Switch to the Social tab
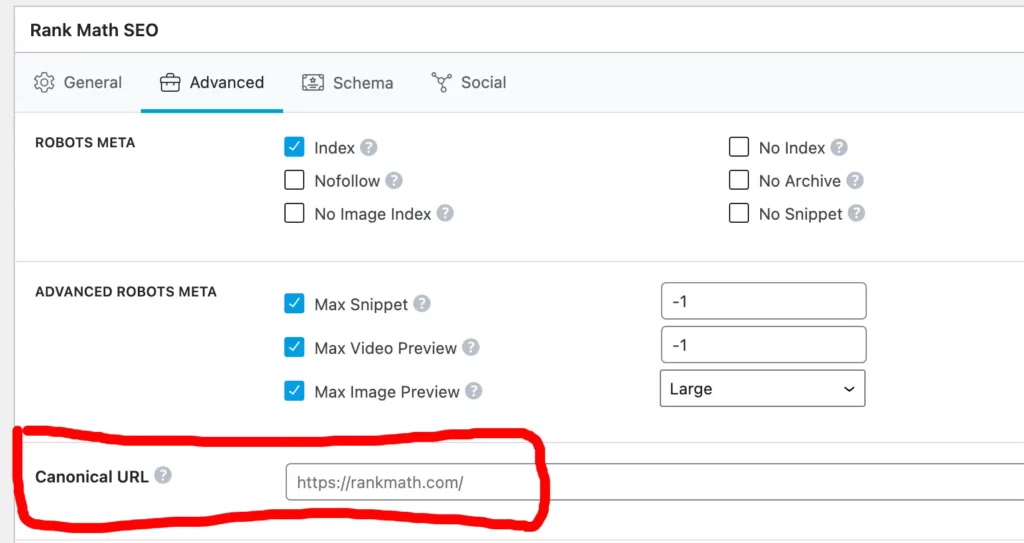The image size is (1024, 543). pos(469,83)
